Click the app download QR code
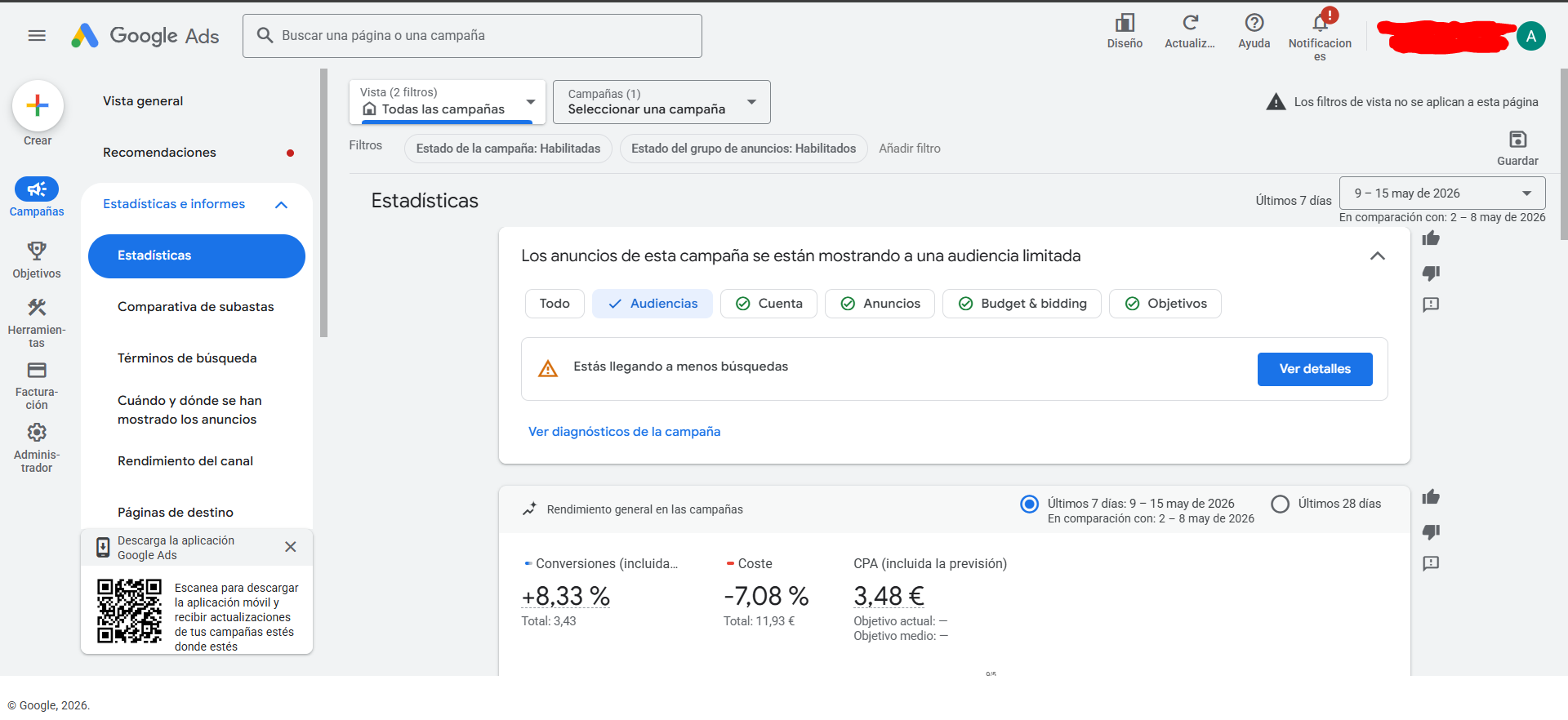 (129, 611)
